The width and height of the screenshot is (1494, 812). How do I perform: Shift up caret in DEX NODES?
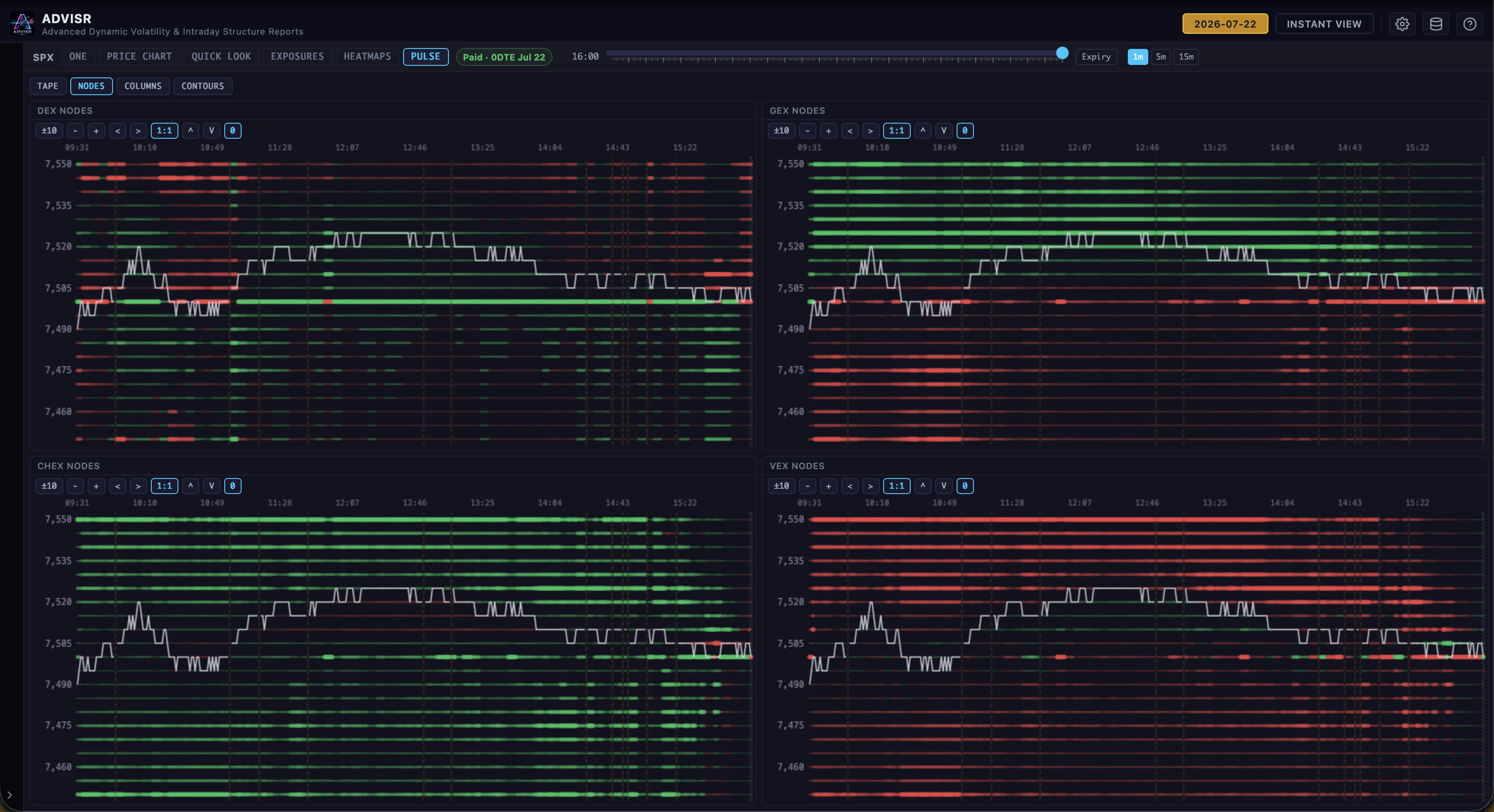coord(190,130)
